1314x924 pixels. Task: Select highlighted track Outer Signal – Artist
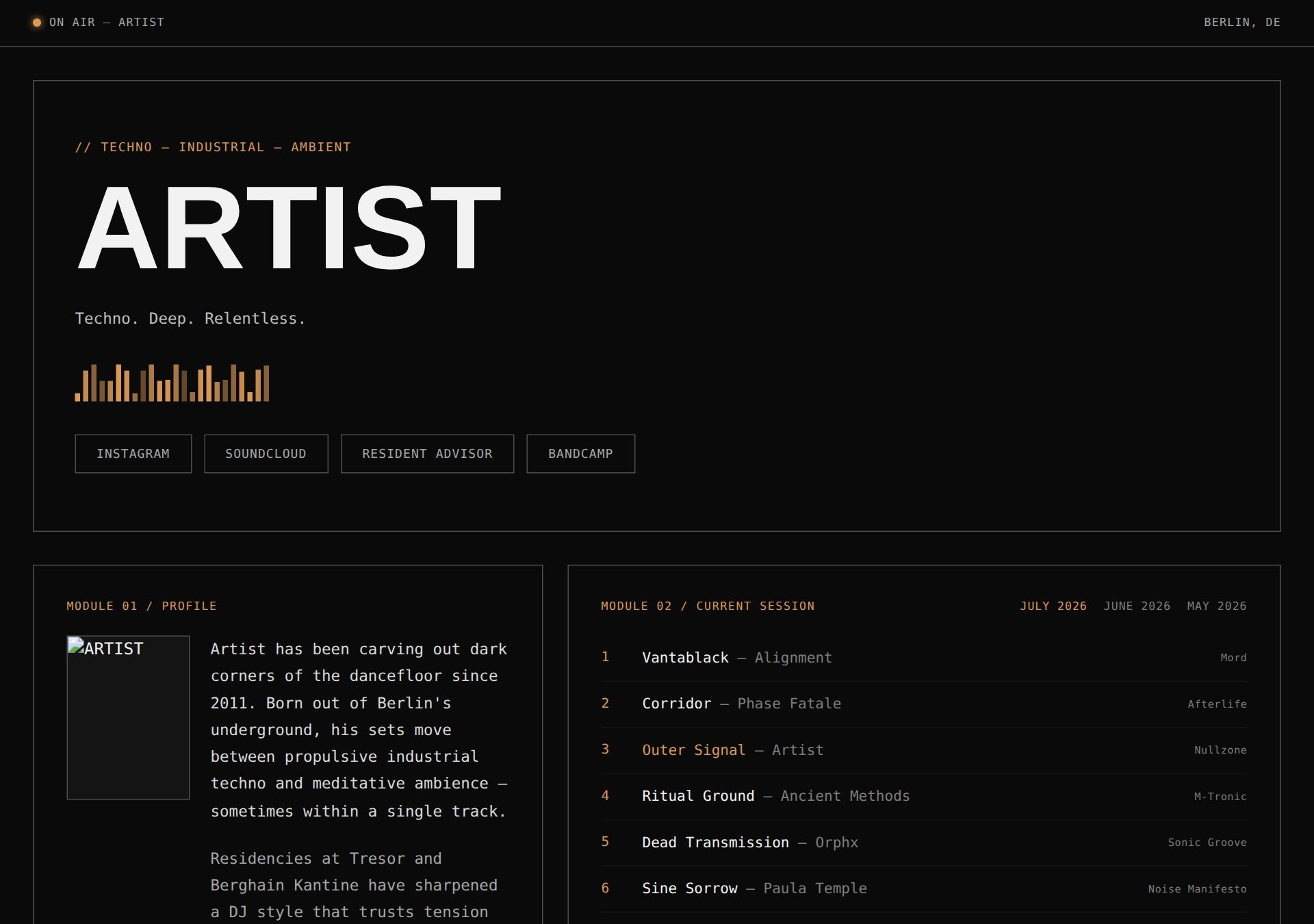pos(924,750)
